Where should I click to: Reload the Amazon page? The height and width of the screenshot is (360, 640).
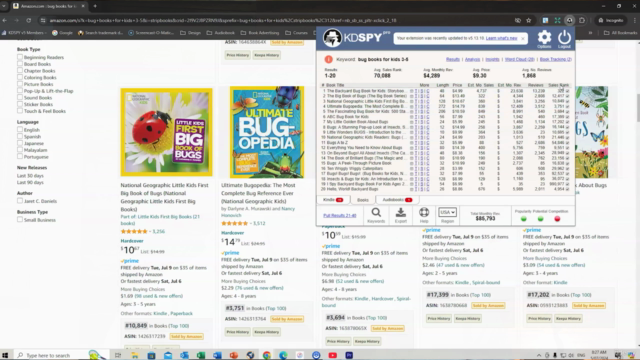[29, 20]
